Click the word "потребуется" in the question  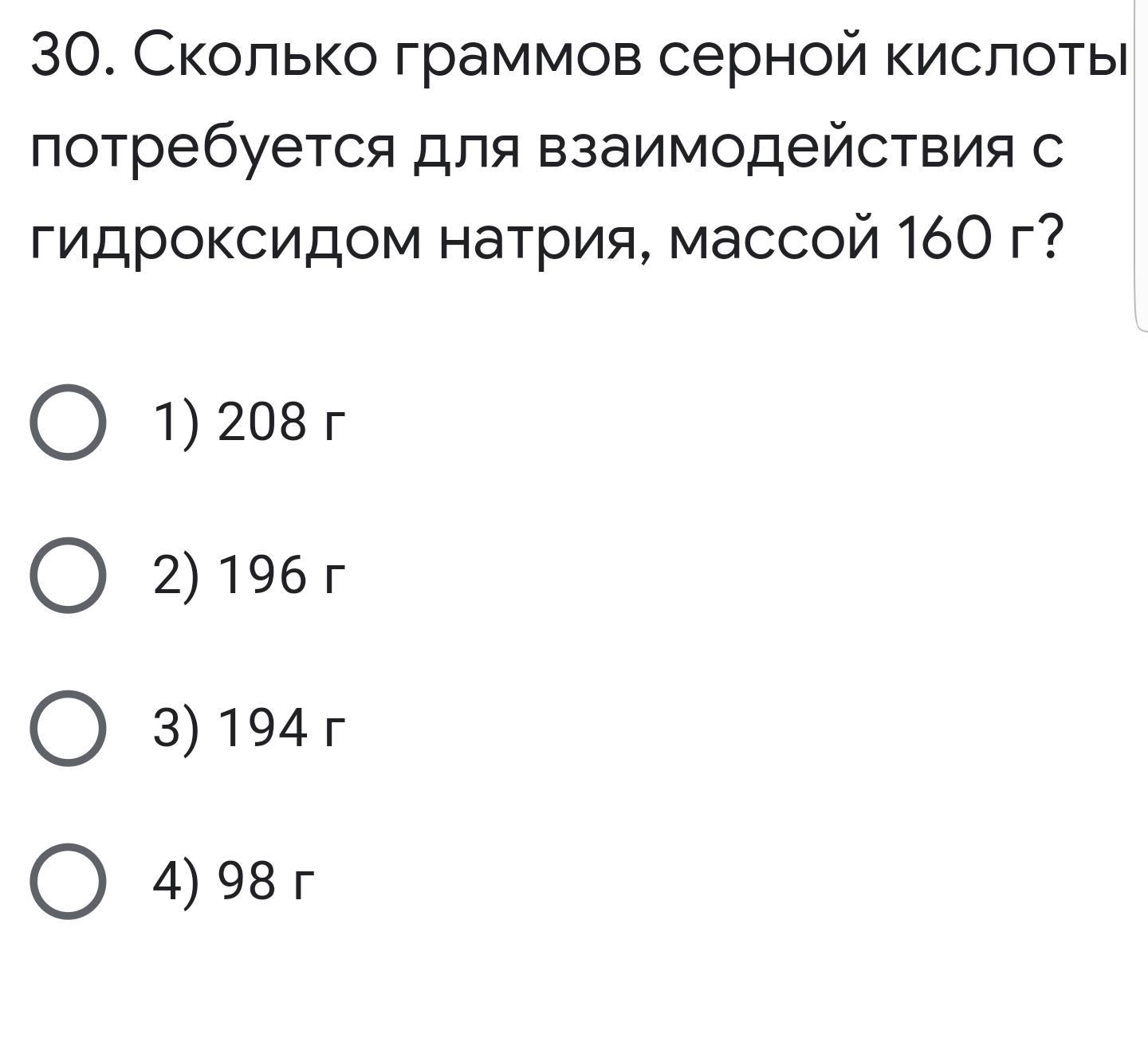(213, 150)
